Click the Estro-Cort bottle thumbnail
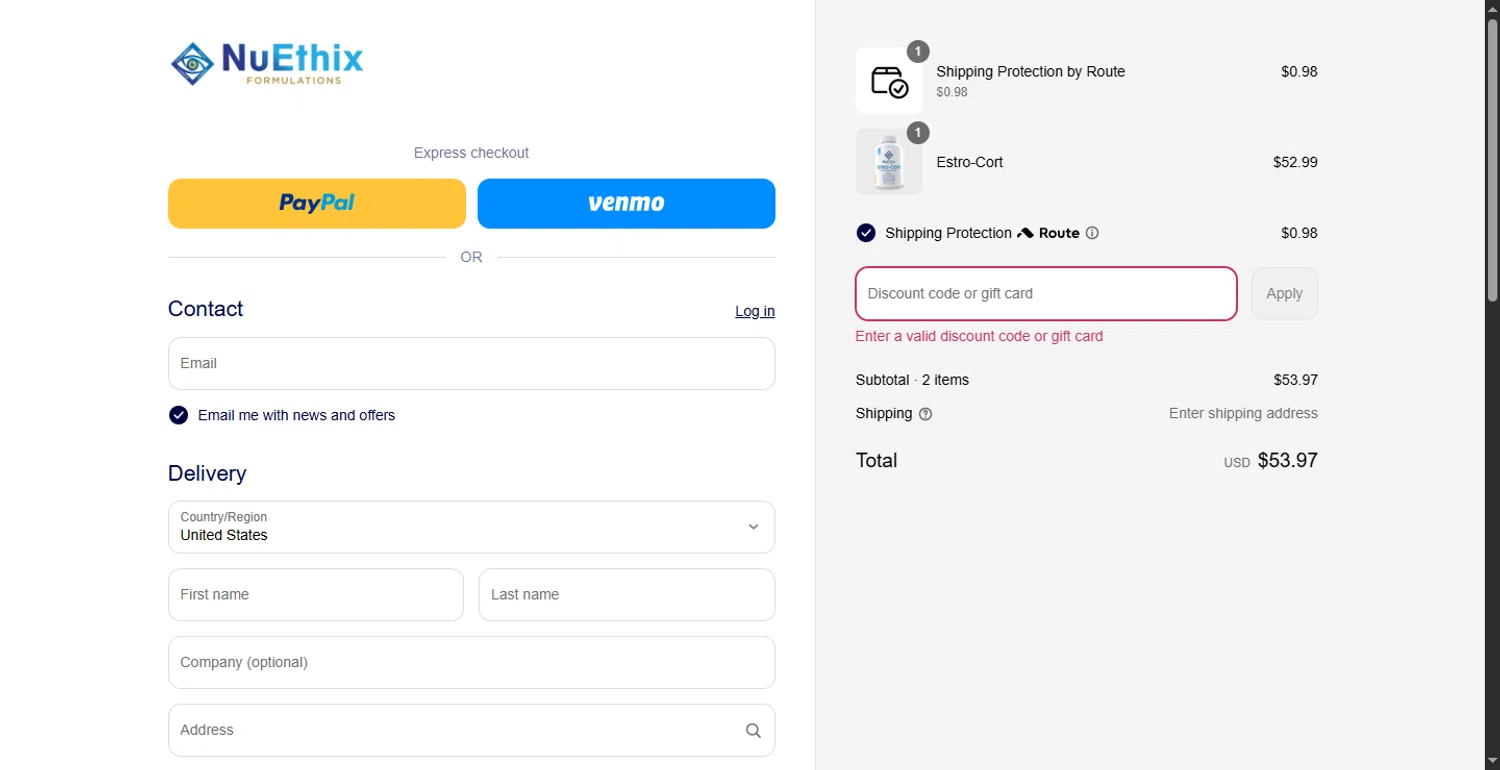 click(x=889, y=162)
